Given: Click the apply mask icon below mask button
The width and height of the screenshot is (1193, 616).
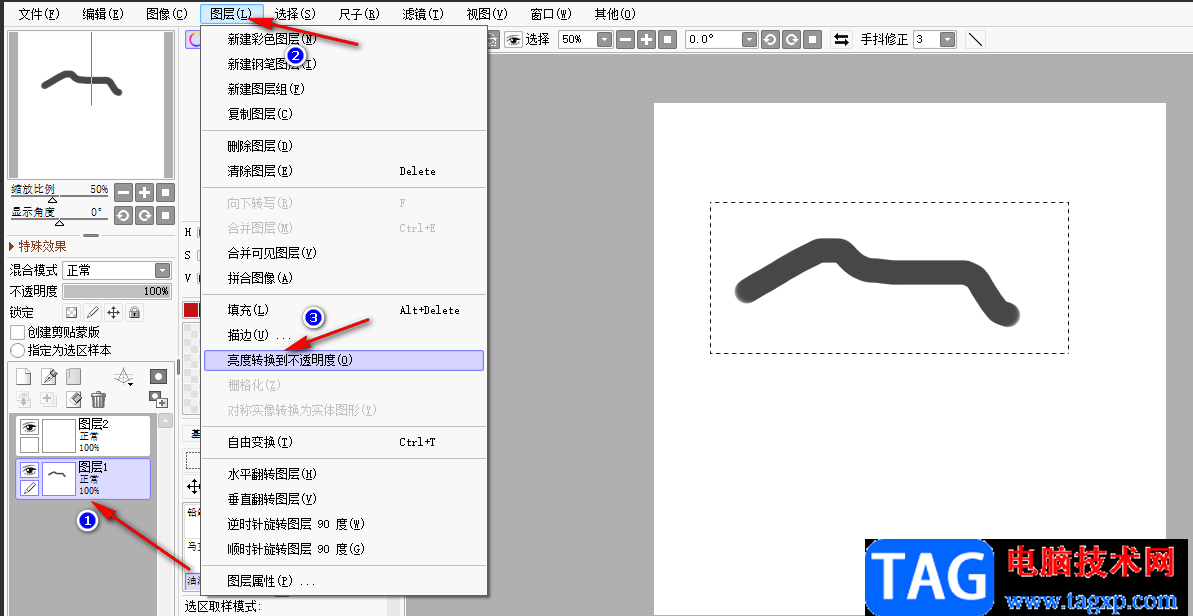Looking at the screenshot, I should [x=157, y=399].
